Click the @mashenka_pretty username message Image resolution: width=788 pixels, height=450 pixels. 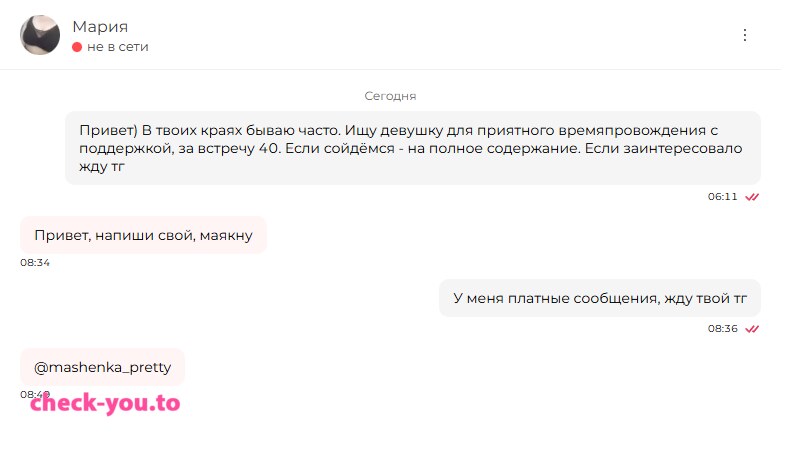coord(103,367)
